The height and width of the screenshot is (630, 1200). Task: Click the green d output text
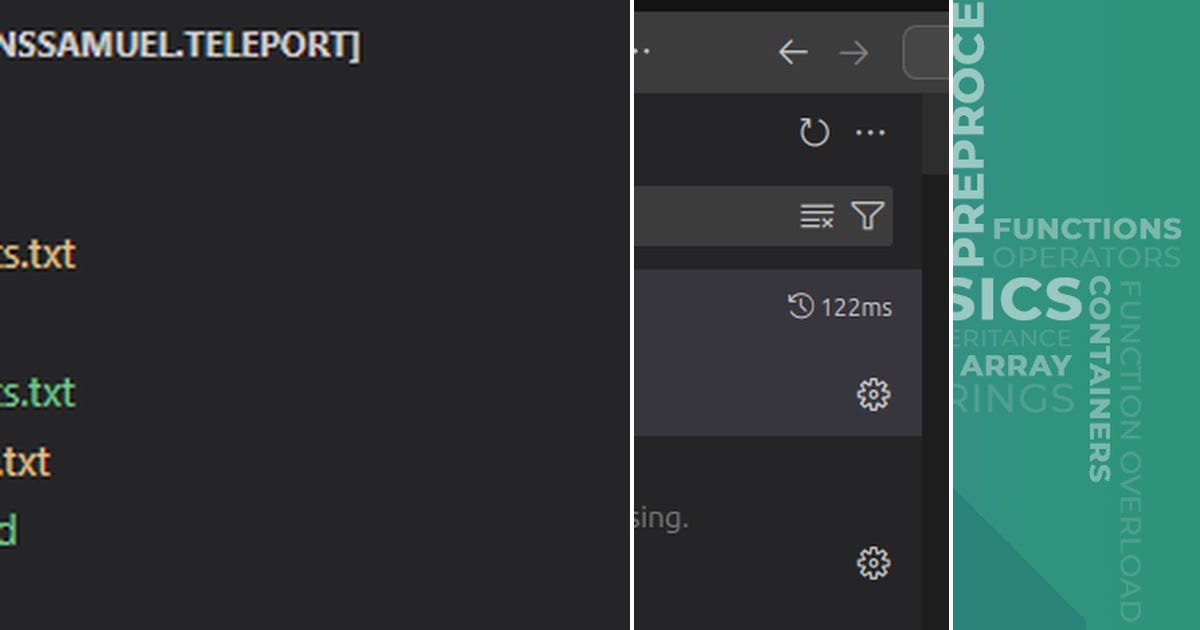click(8, 530)
